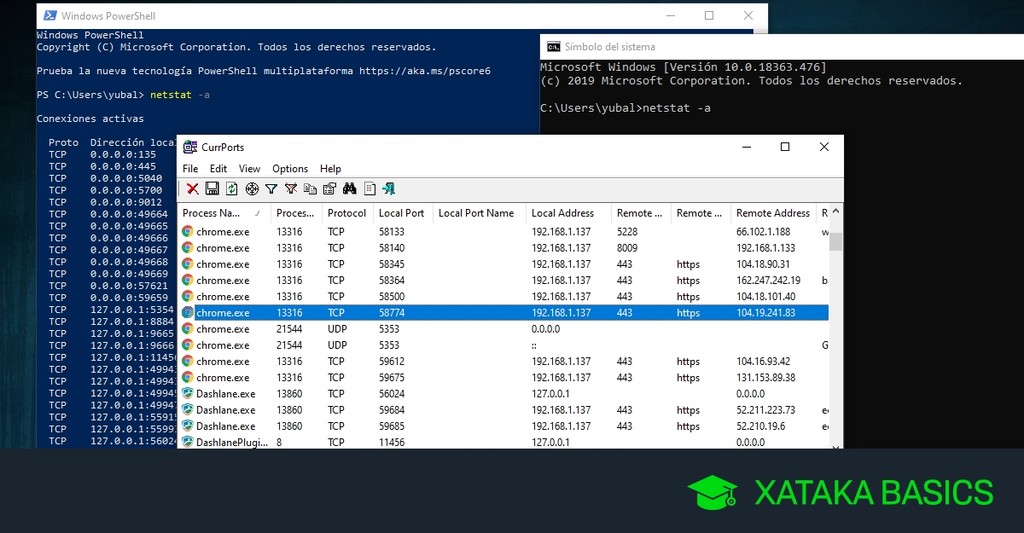The height and width of the screenshot is (533, 1024).
Task: Select remote address 104.18.101.40
Action: tap(766, 297)
